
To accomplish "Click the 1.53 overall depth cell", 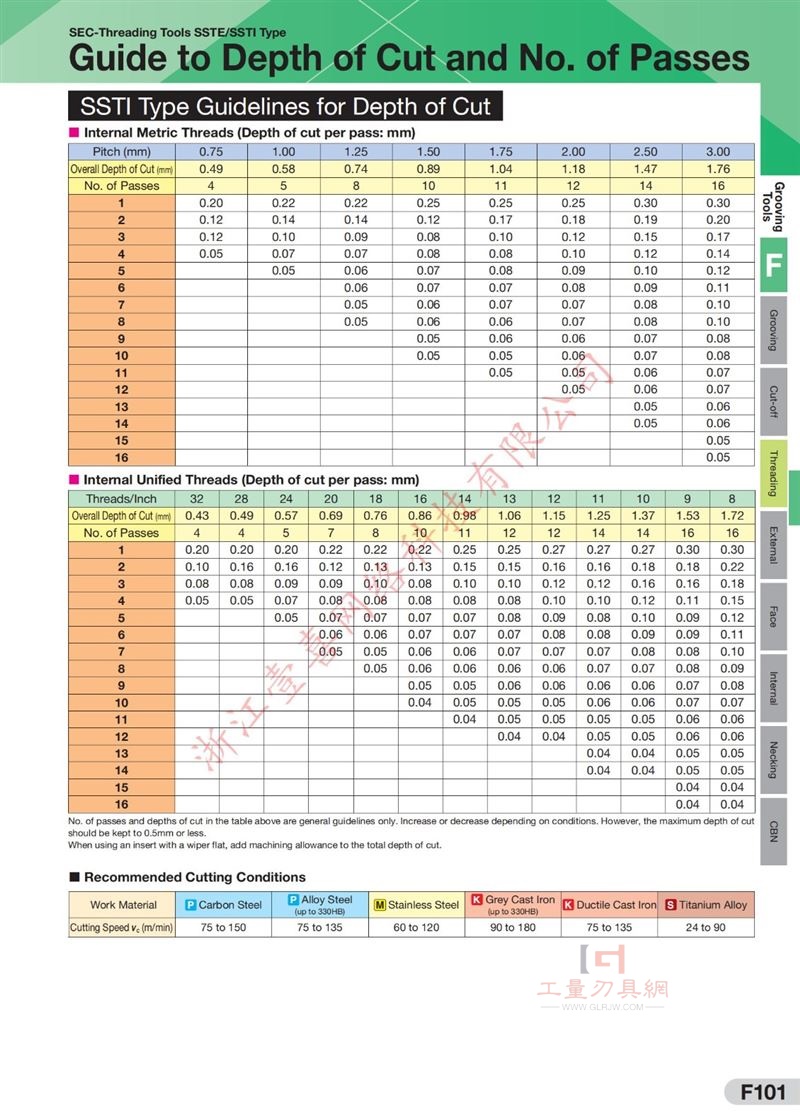I will click(x=688, y=516).
